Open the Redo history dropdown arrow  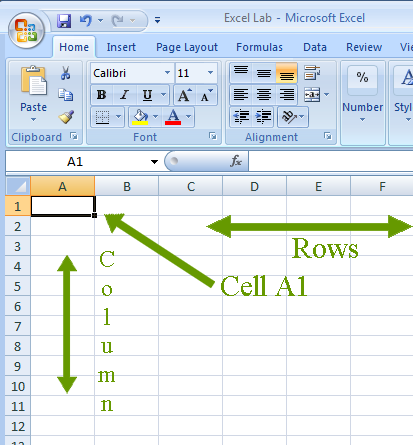point(132,21)
